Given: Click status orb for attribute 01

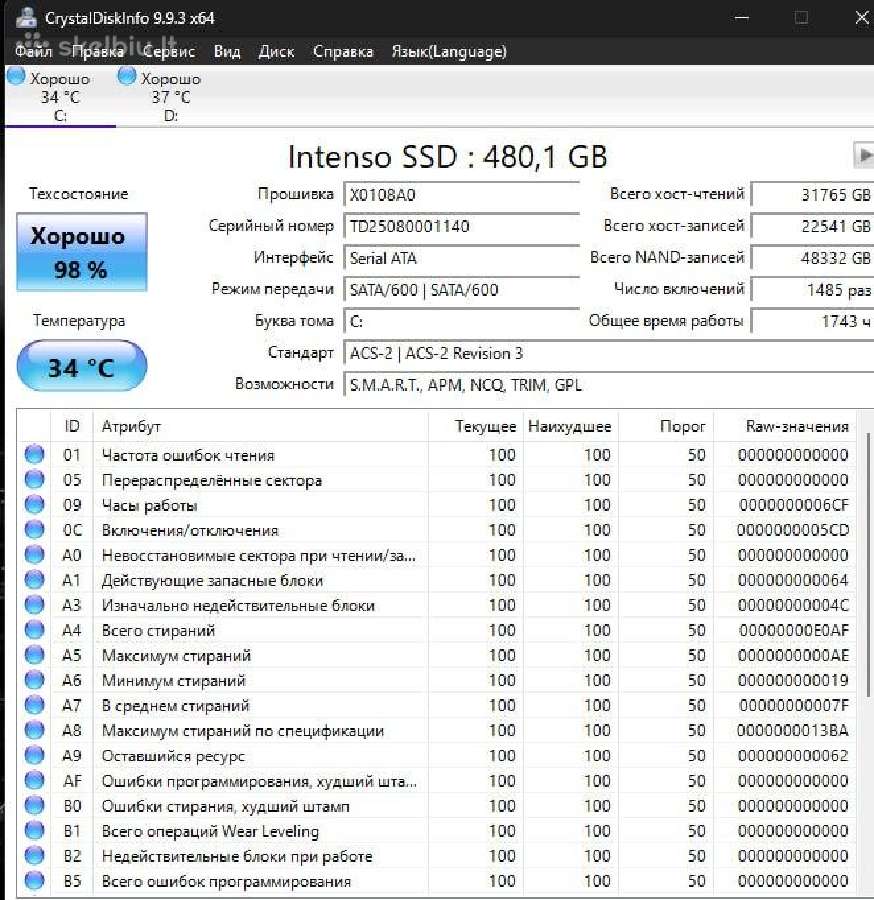Looking at the screenshot, I should (x=34, y=454).
